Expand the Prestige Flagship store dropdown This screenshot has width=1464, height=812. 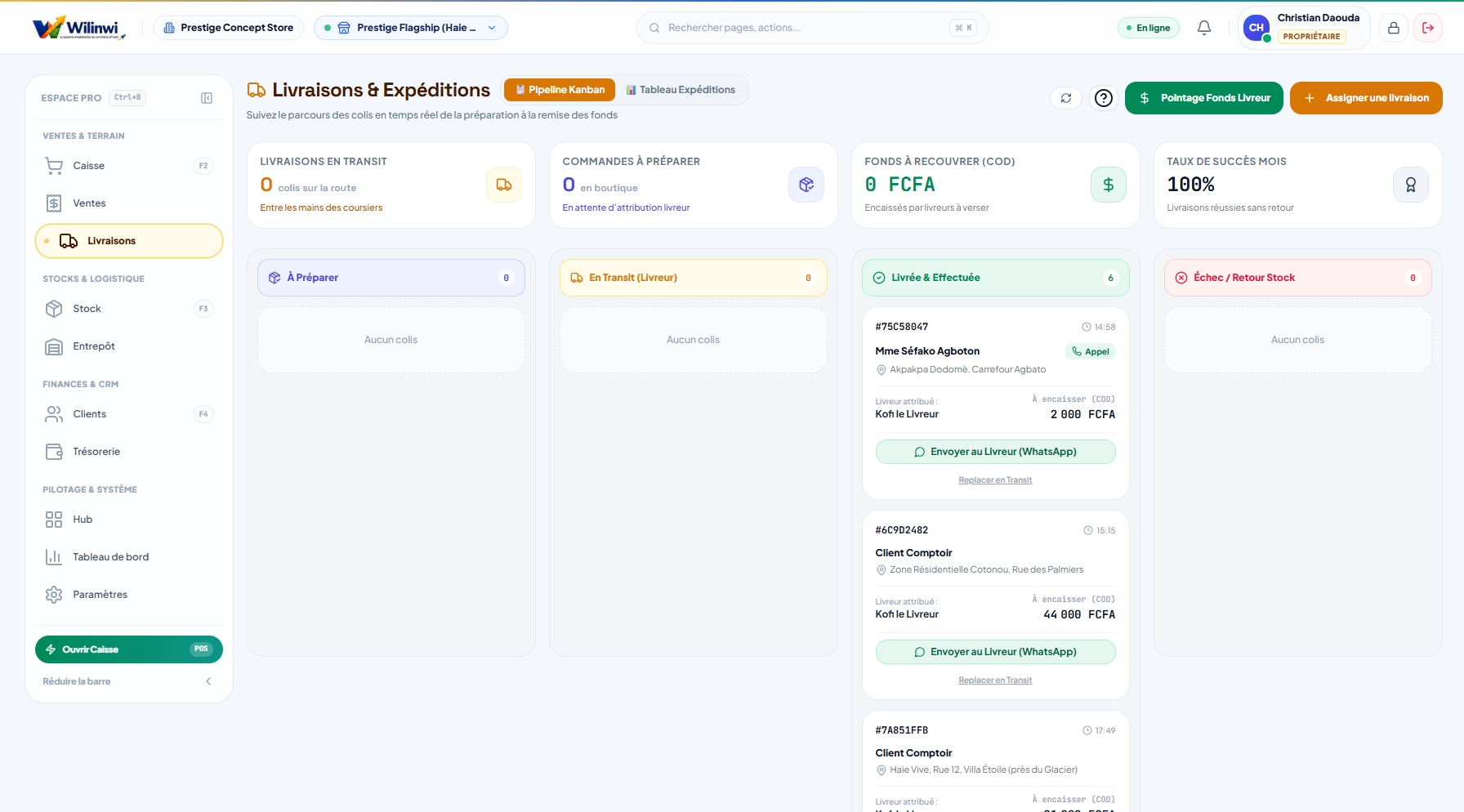coord(411,28)
